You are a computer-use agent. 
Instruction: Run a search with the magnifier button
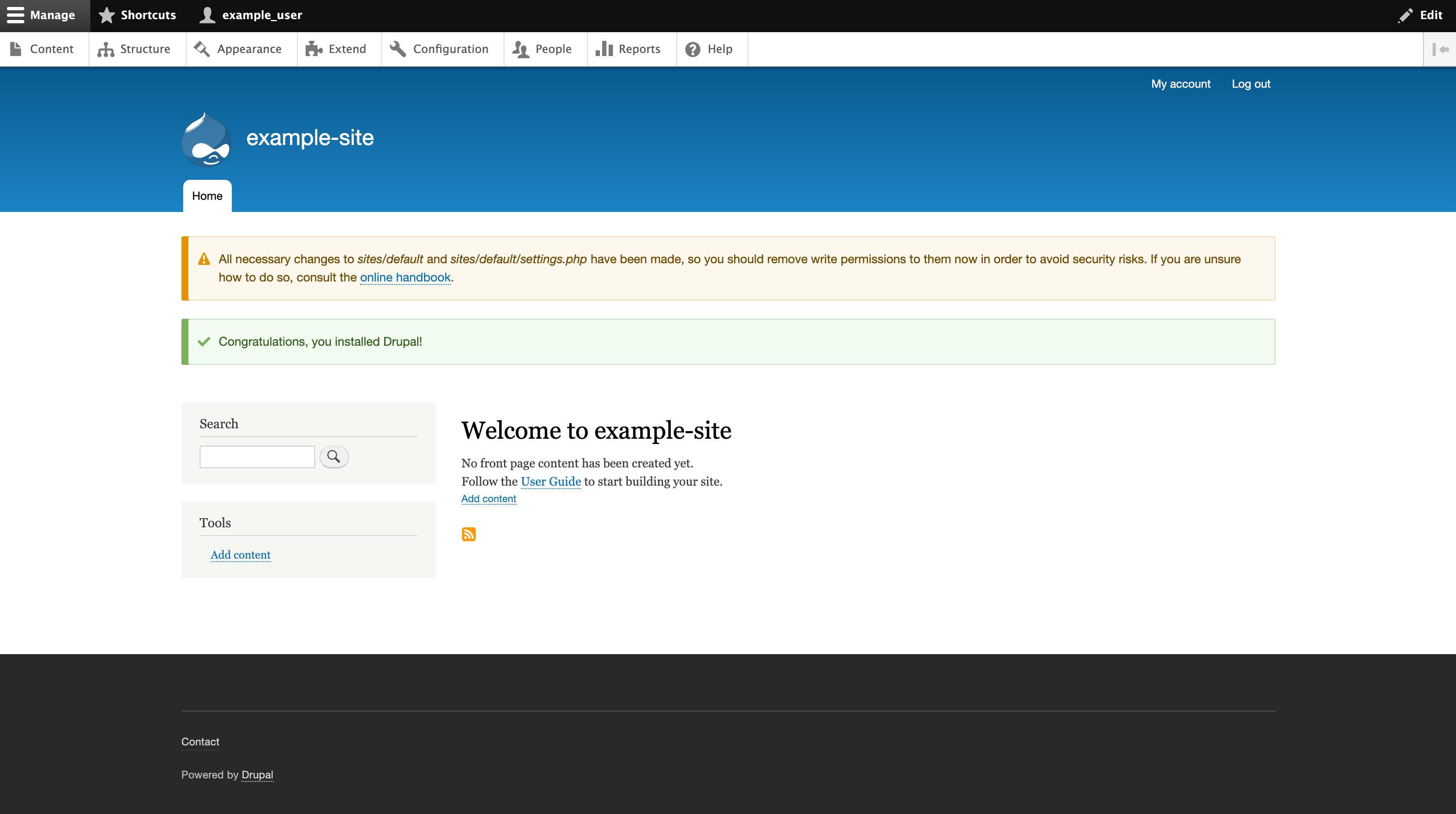pyautogui.click(x=334, y=457)
